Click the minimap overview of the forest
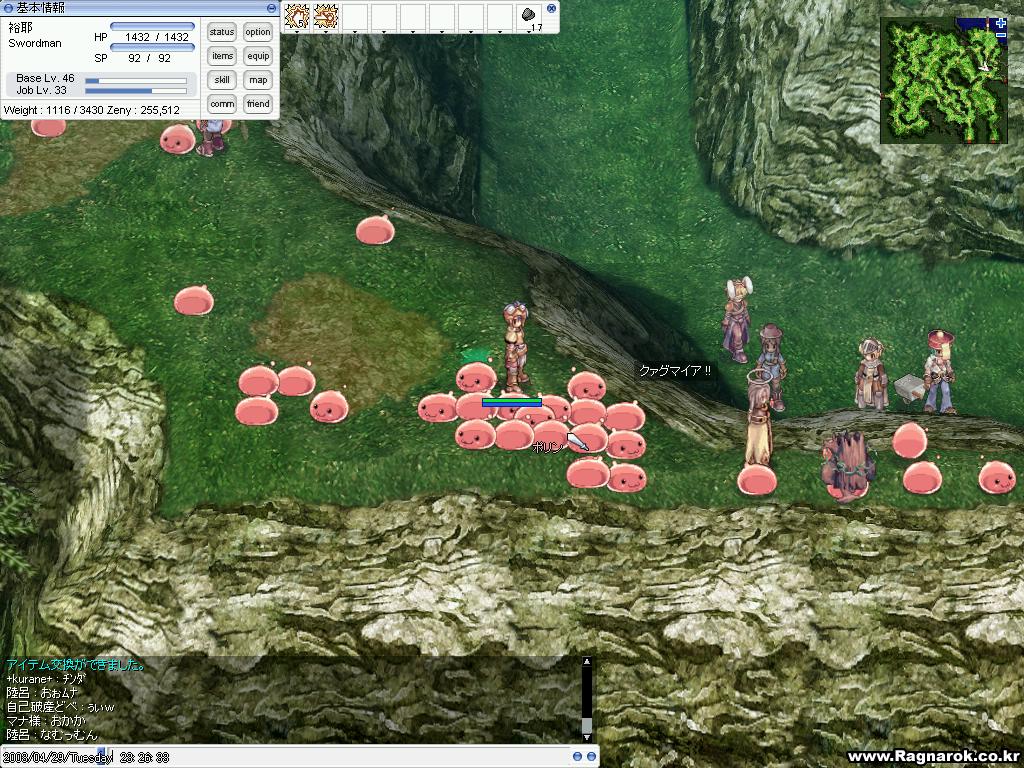Screen dimensions: 1024x768 944,80
